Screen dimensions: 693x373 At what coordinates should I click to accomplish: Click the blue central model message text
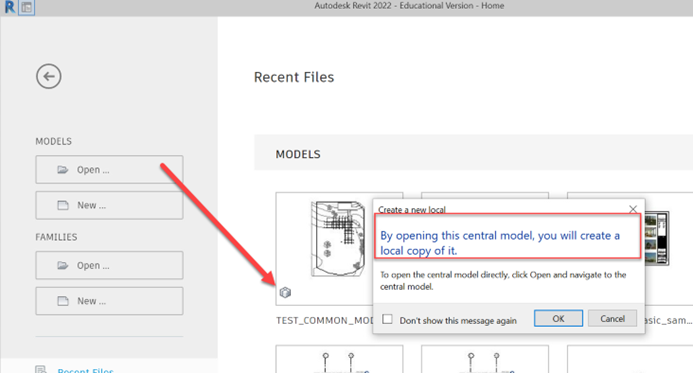pos(500,243)
